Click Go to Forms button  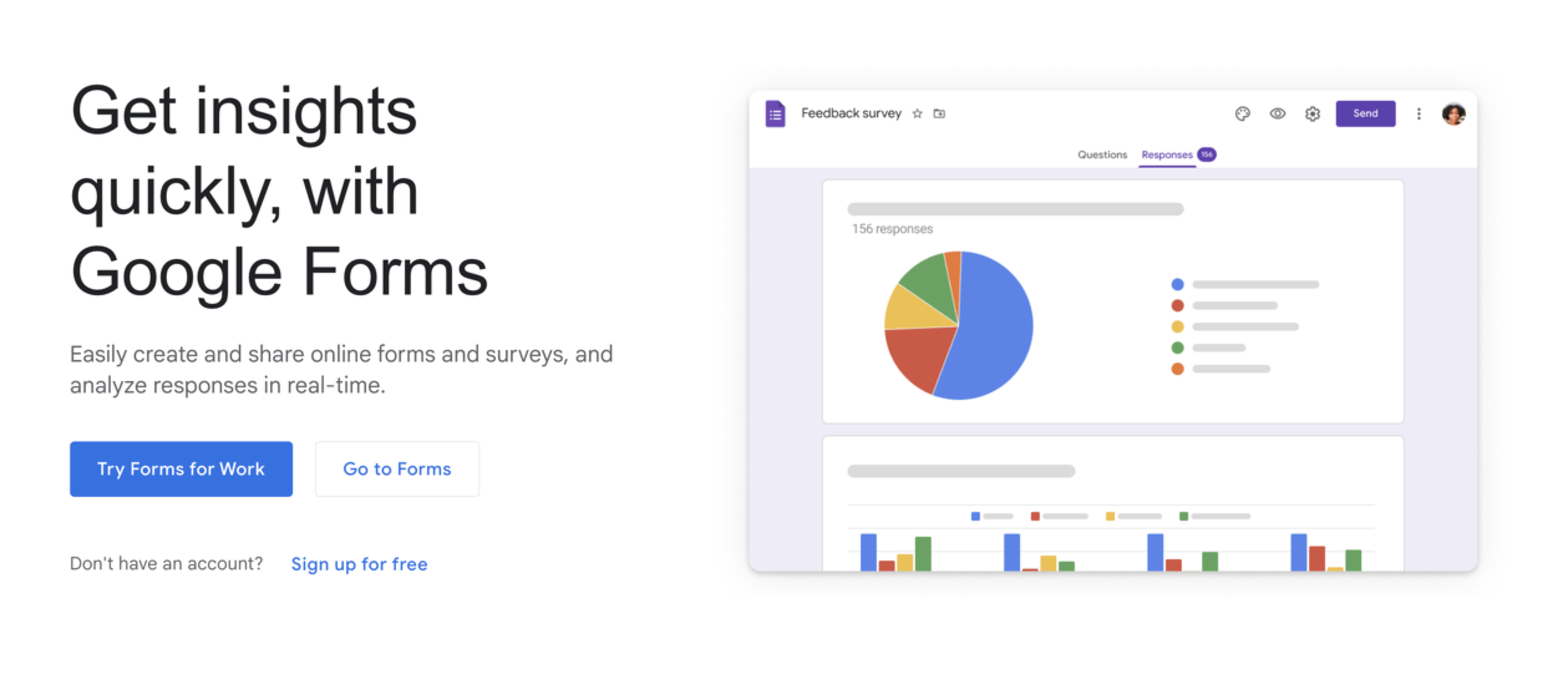point(397,468)
